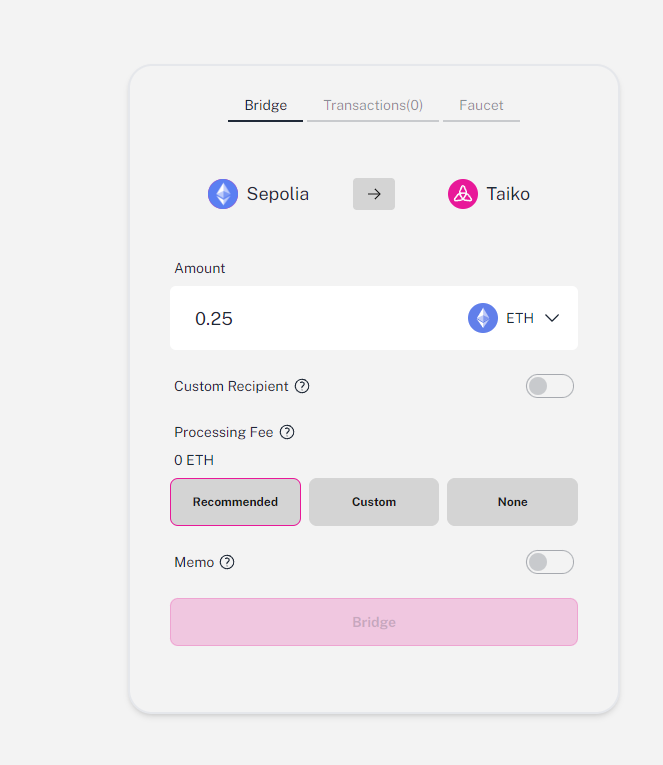The image size is (663, 765).
Task: Choose Custom processing fee button
Action: [374, 502]
